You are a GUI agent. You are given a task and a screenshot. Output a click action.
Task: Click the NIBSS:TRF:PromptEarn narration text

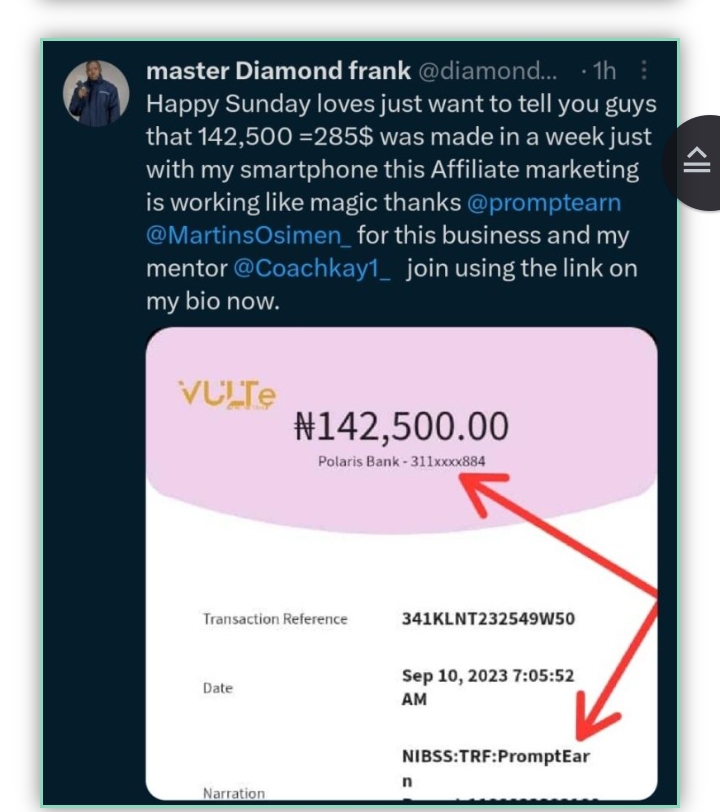[x=496, y=768]
